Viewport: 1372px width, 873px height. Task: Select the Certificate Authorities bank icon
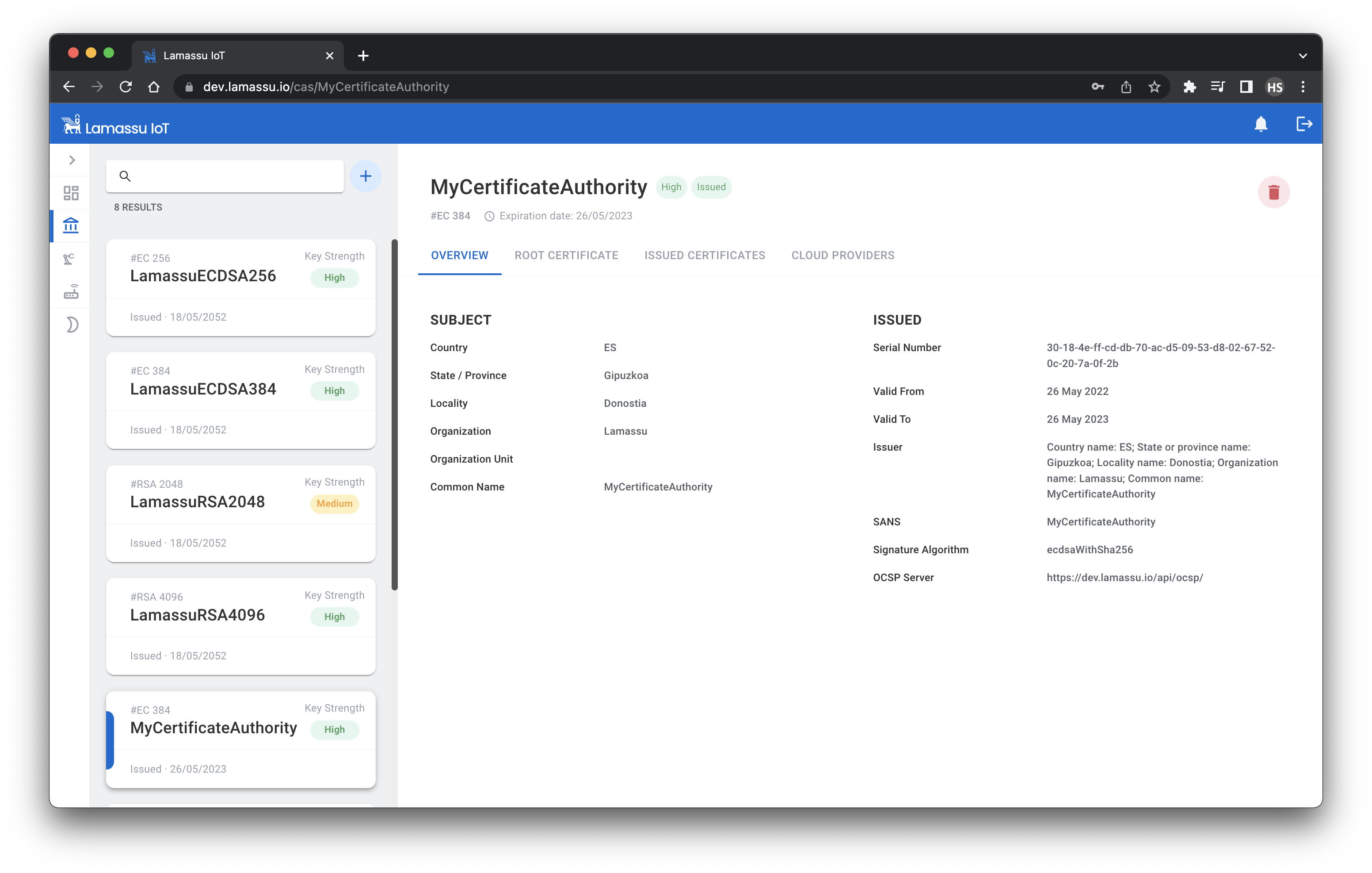coord(71,225)
